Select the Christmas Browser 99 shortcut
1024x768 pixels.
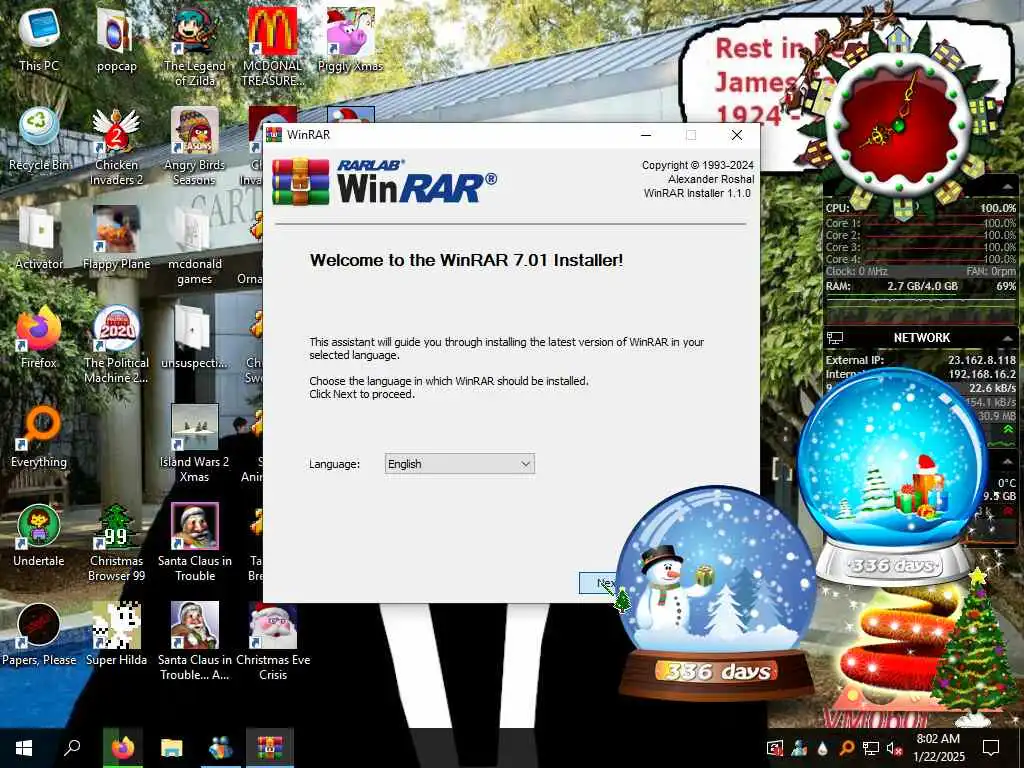tap(116, 543)
